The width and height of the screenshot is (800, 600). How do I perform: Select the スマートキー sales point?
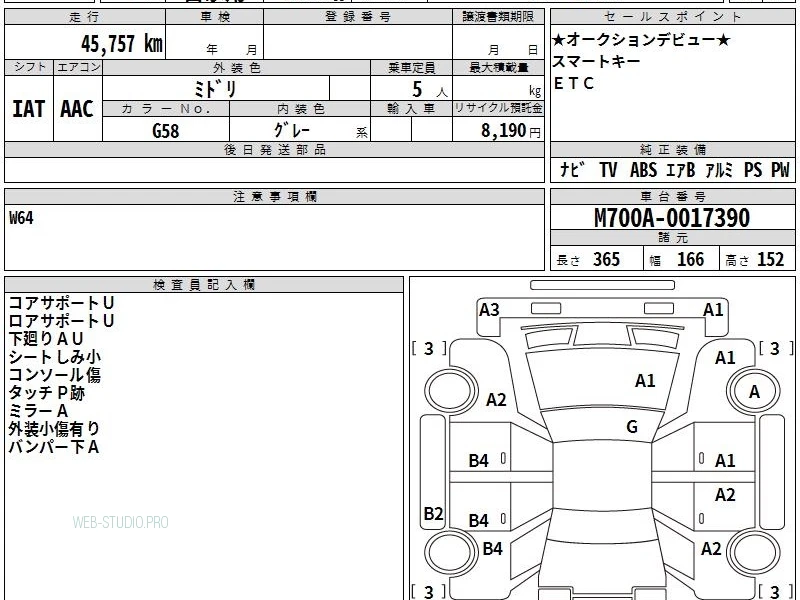pyautogui.click(x=596, y=61)
